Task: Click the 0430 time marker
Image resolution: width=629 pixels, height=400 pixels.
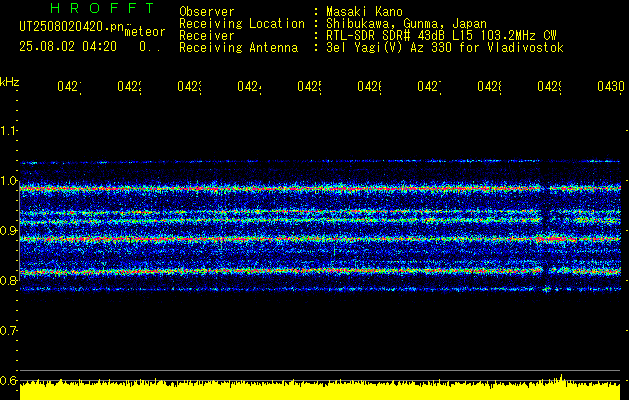Action: 611,87
